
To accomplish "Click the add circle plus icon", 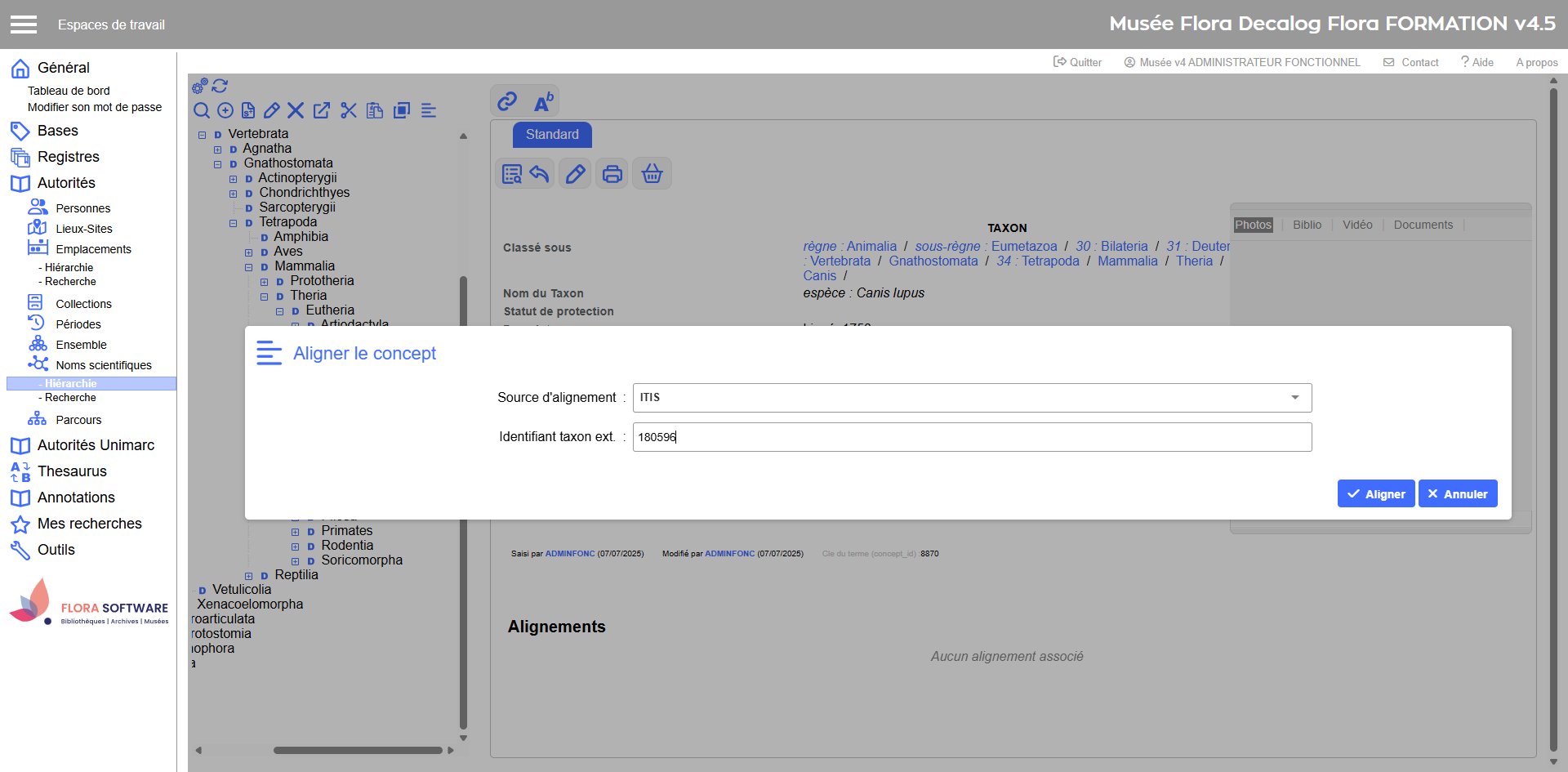I will pyautogui.click(x=225, y=110).
